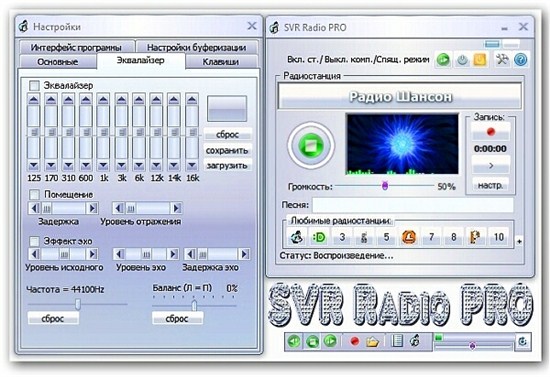Click the power off computer icon
550x377 pixels.
462,60
